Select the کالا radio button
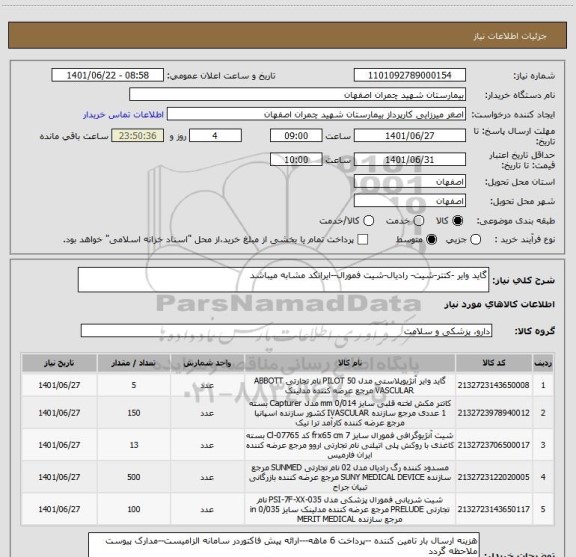The image size is (576, 557). [x=458, y=220]
